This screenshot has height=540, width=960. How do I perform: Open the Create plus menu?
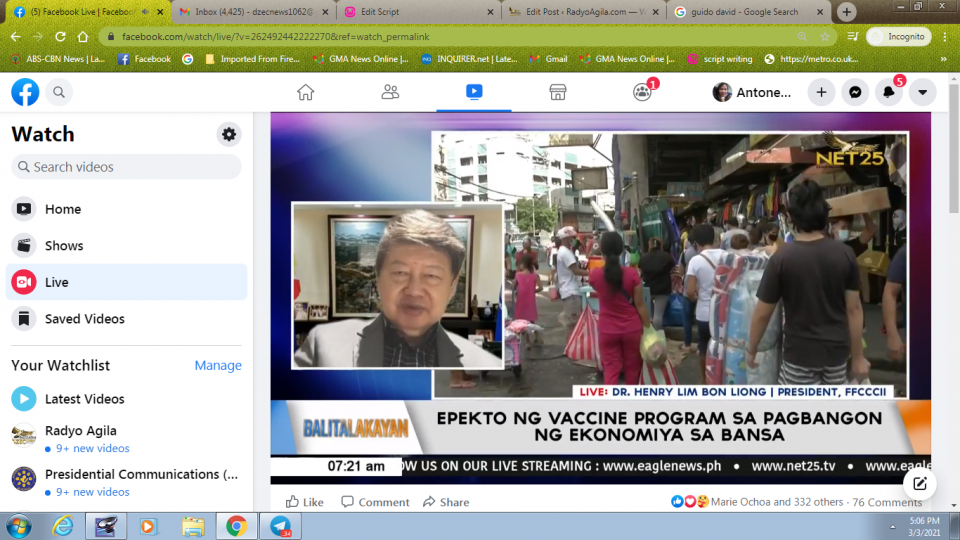pyautogui.click(x=821, y=92)
